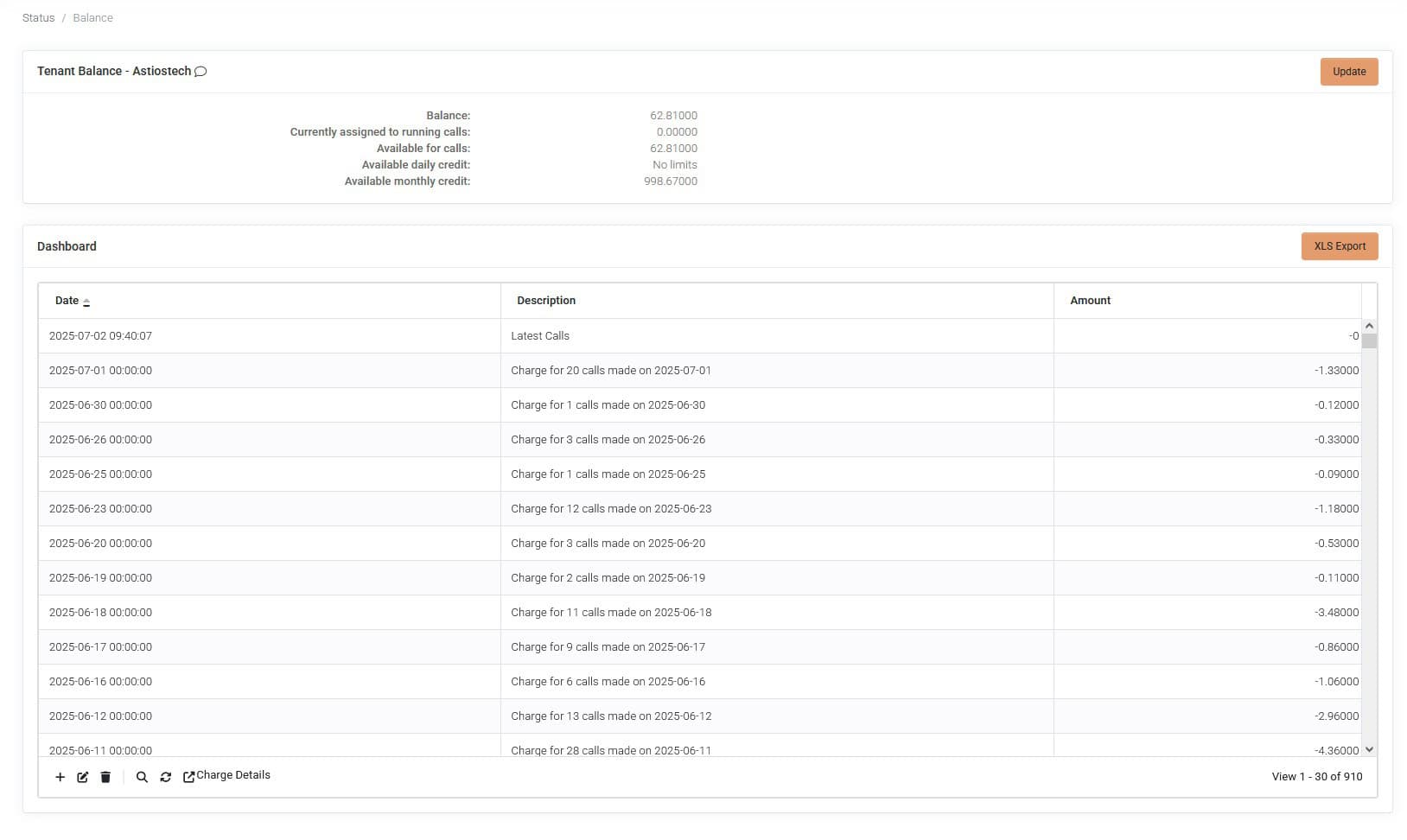Click the comment icon beside Astiostech
The width and height of the screenshot is (1407, 840).
[201, 72]
